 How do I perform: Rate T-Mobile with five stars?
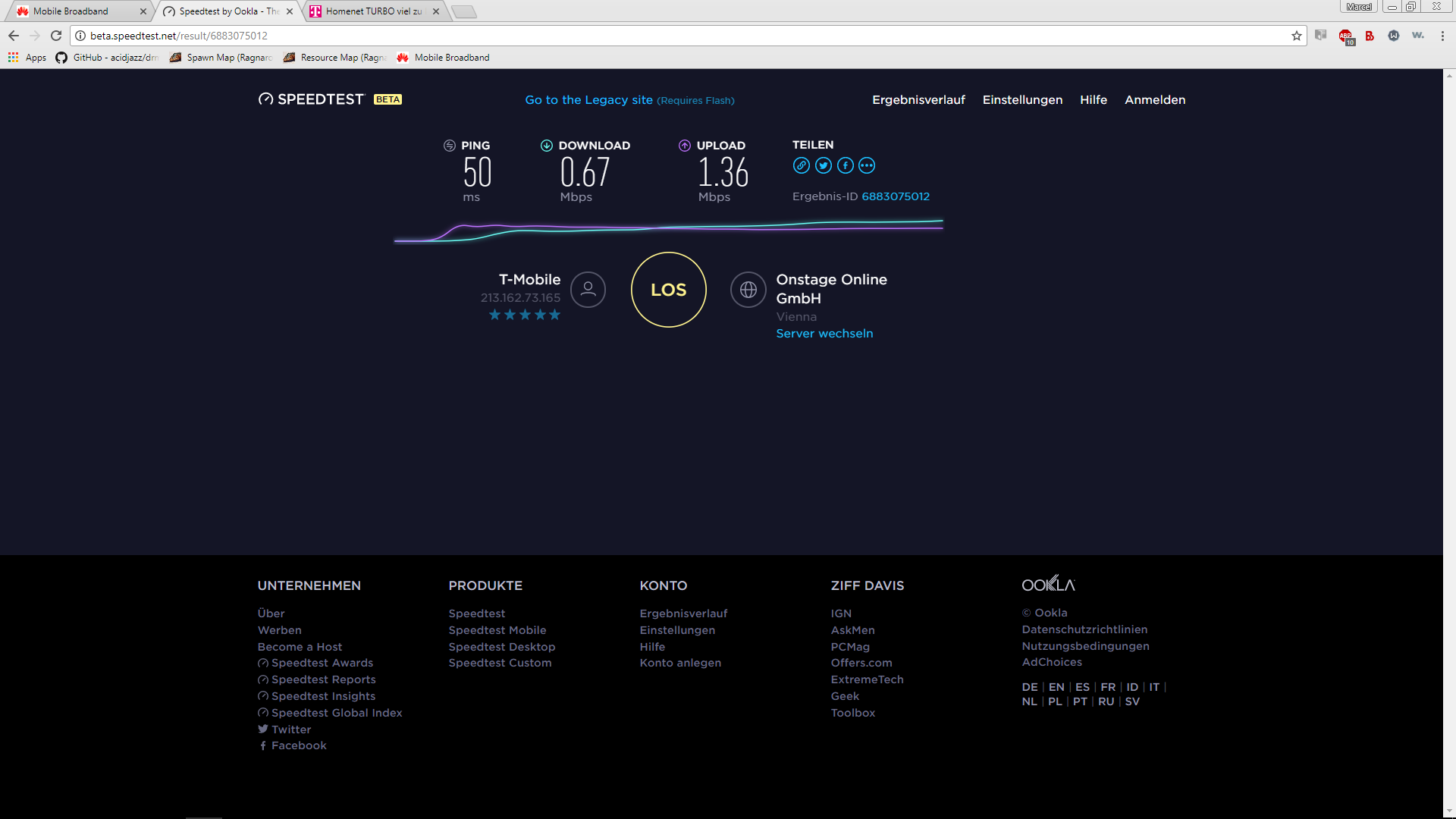click(554, 315)
